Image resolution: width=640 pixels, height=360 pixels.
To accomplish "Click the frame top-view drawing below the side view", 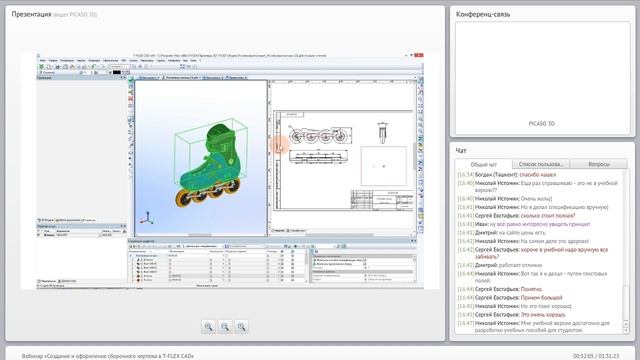I will tap(319, 157).
